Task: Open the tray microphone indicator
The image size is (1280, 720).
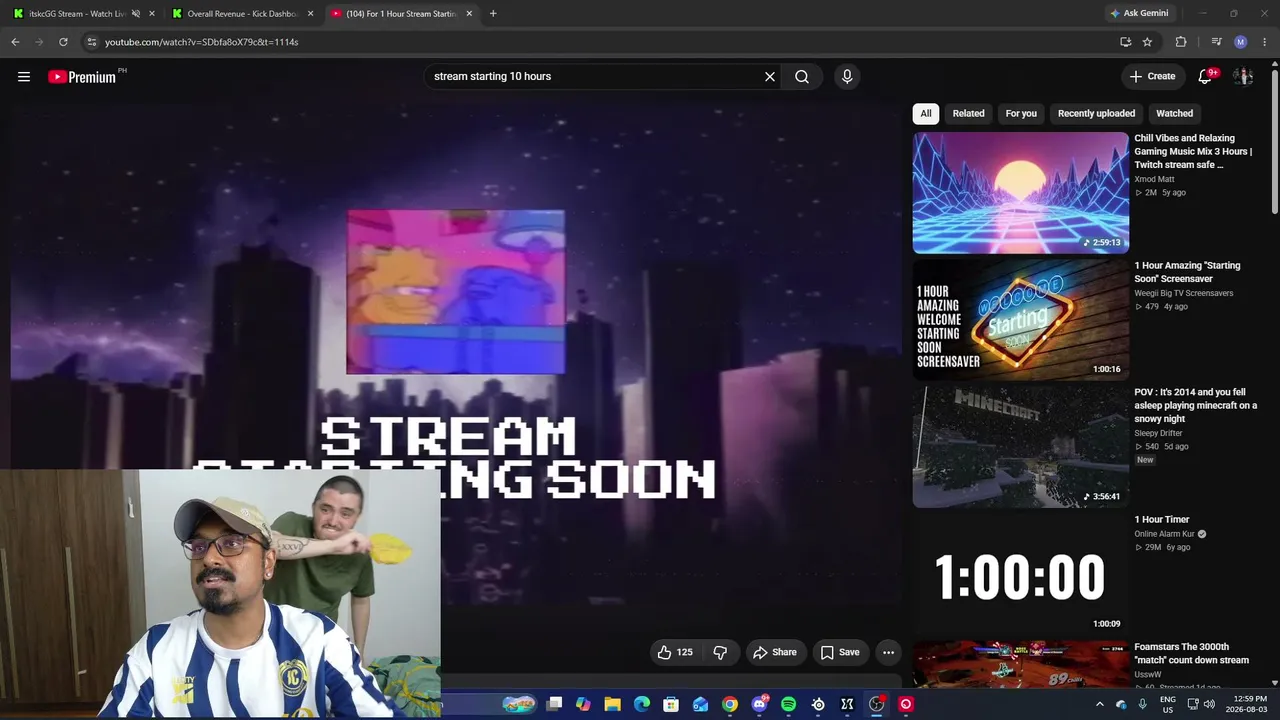Action: tap(1142, 704)
